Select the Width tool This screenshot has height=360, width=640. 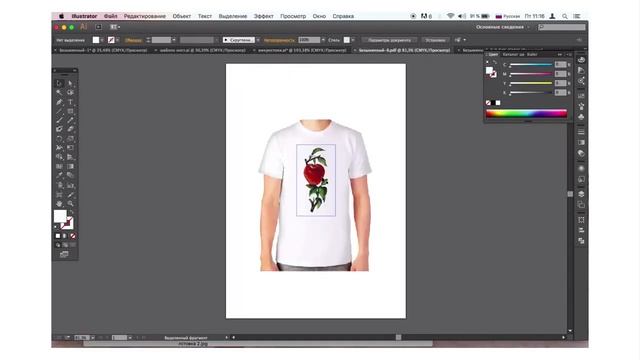(x=59, y=147)
